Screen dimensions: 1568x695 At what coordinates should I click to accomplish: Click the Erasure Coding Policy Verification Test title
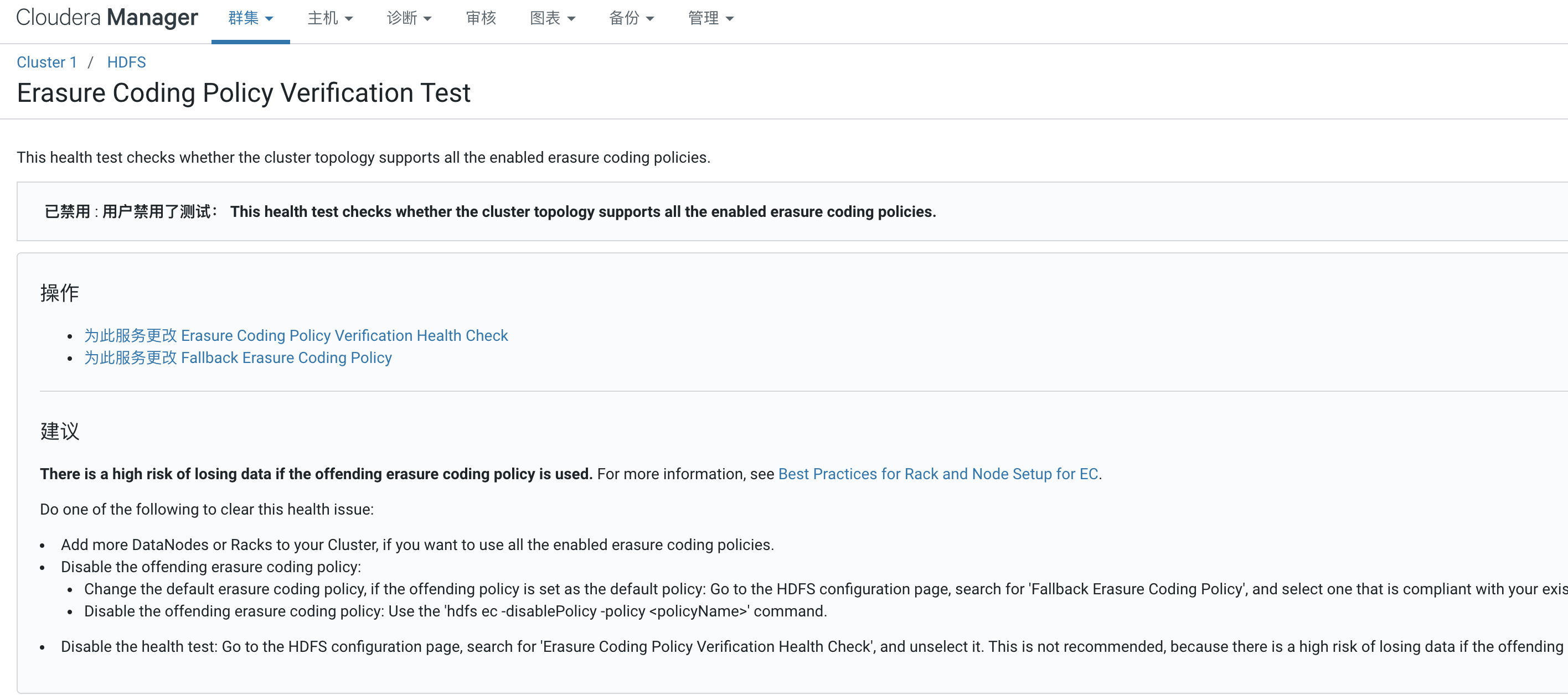pyautogui.click(x=244, y=93)
